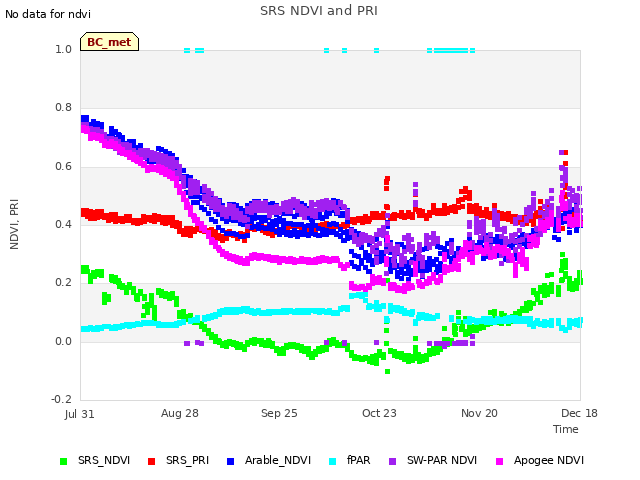Click the magenta Apogee NDVI legend swatch

point(499,461)
